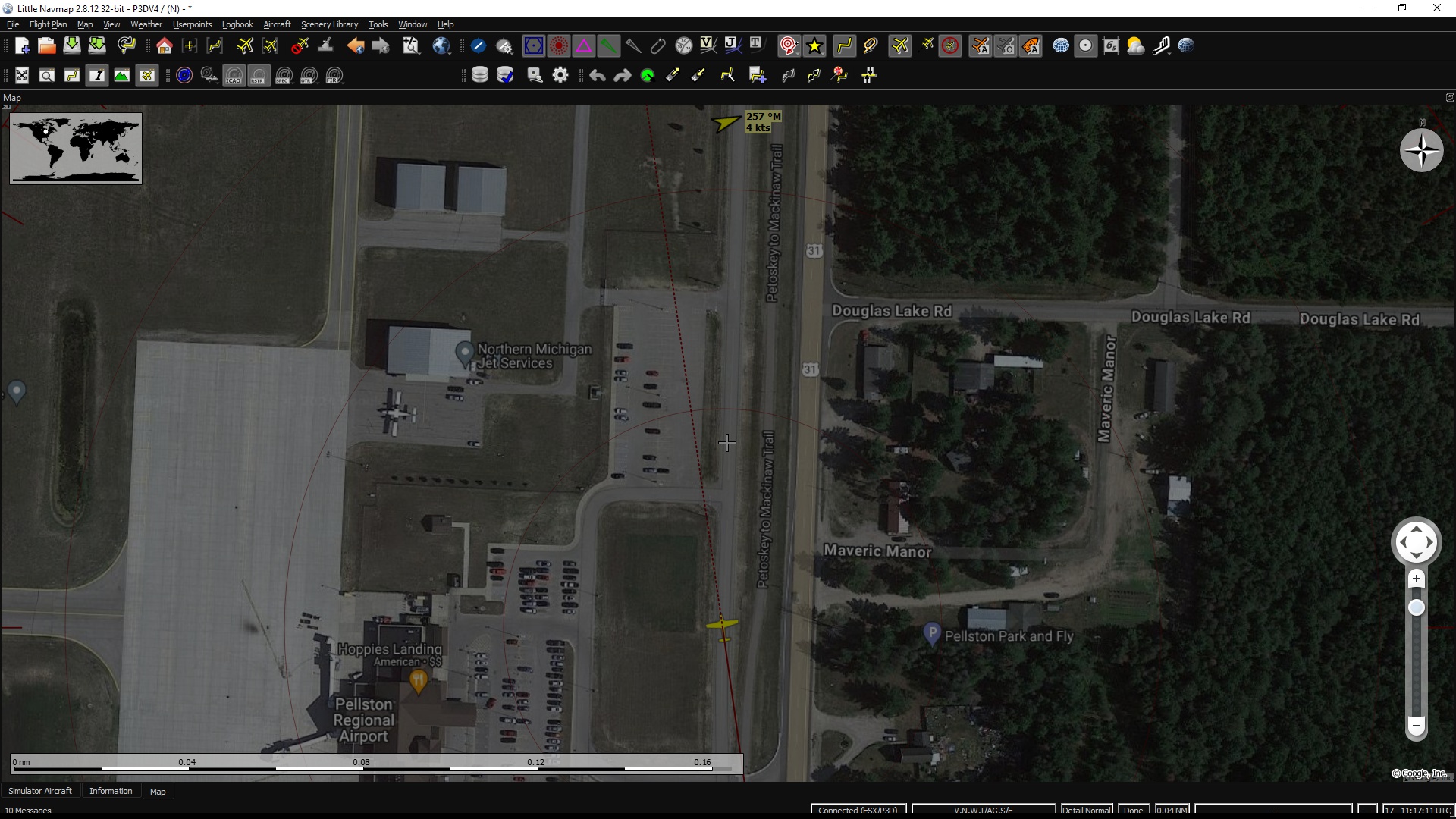The image size is (1456, 819).
Task: Open the Flight Plan menu
Action: point(48,24)
